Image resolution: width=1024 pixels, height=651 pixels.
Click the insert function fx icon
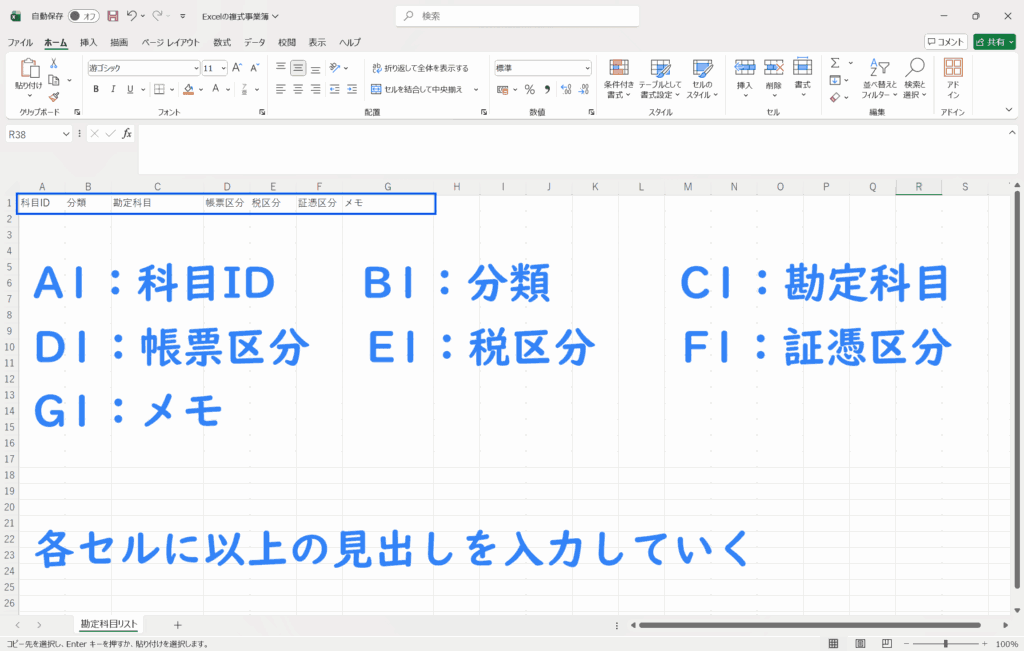tap(127, 133)
